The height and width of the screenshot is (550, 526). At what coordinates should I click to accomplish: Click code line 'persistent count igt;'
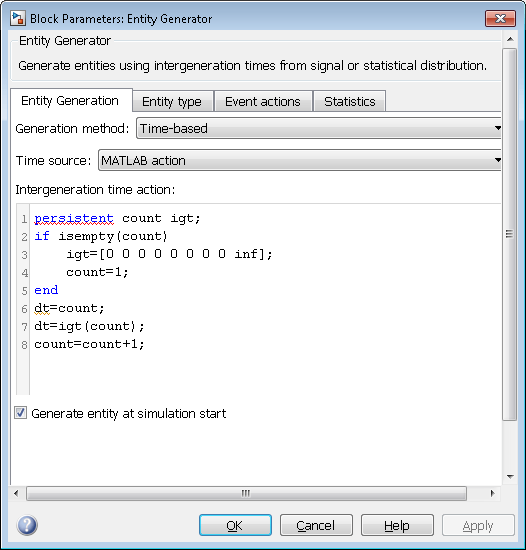coord(117,218)
